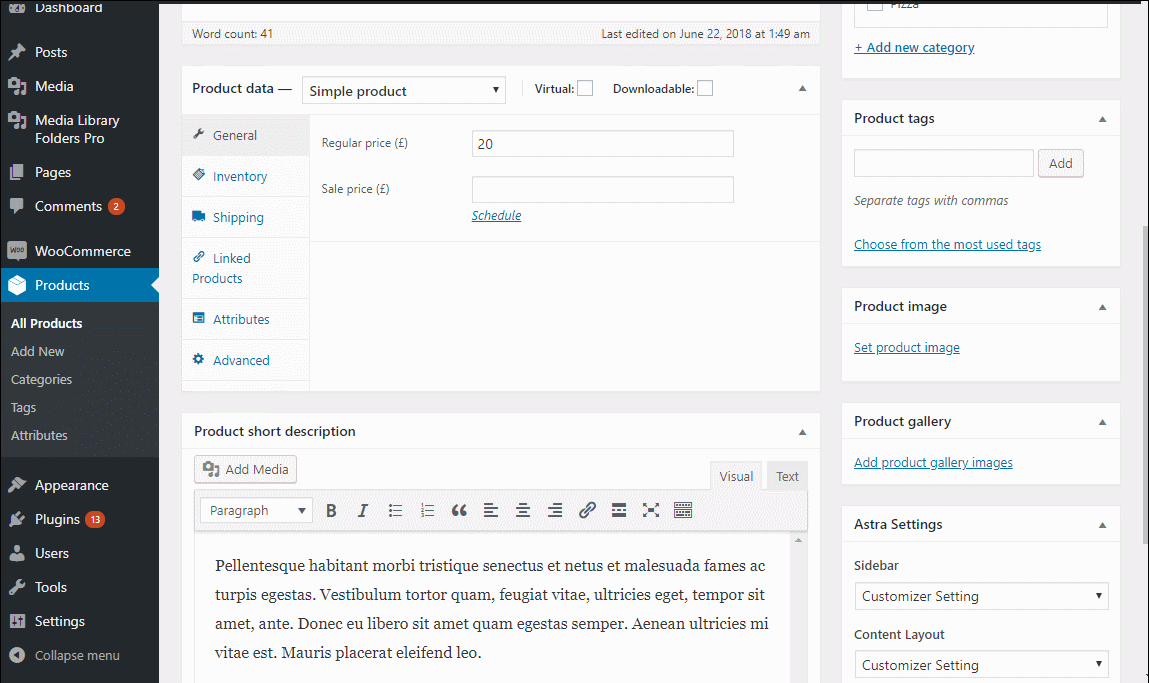Align text left in editor
The height and width of the screenshot is (683, 1149).
[x=491, y=511]
